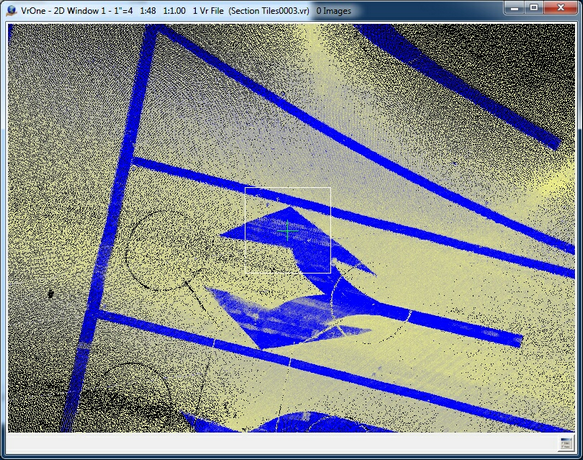Viewport: 583px width, 460px height.
Task: Pick the right tail end of arrow shaft
Action: pos(518,341)
